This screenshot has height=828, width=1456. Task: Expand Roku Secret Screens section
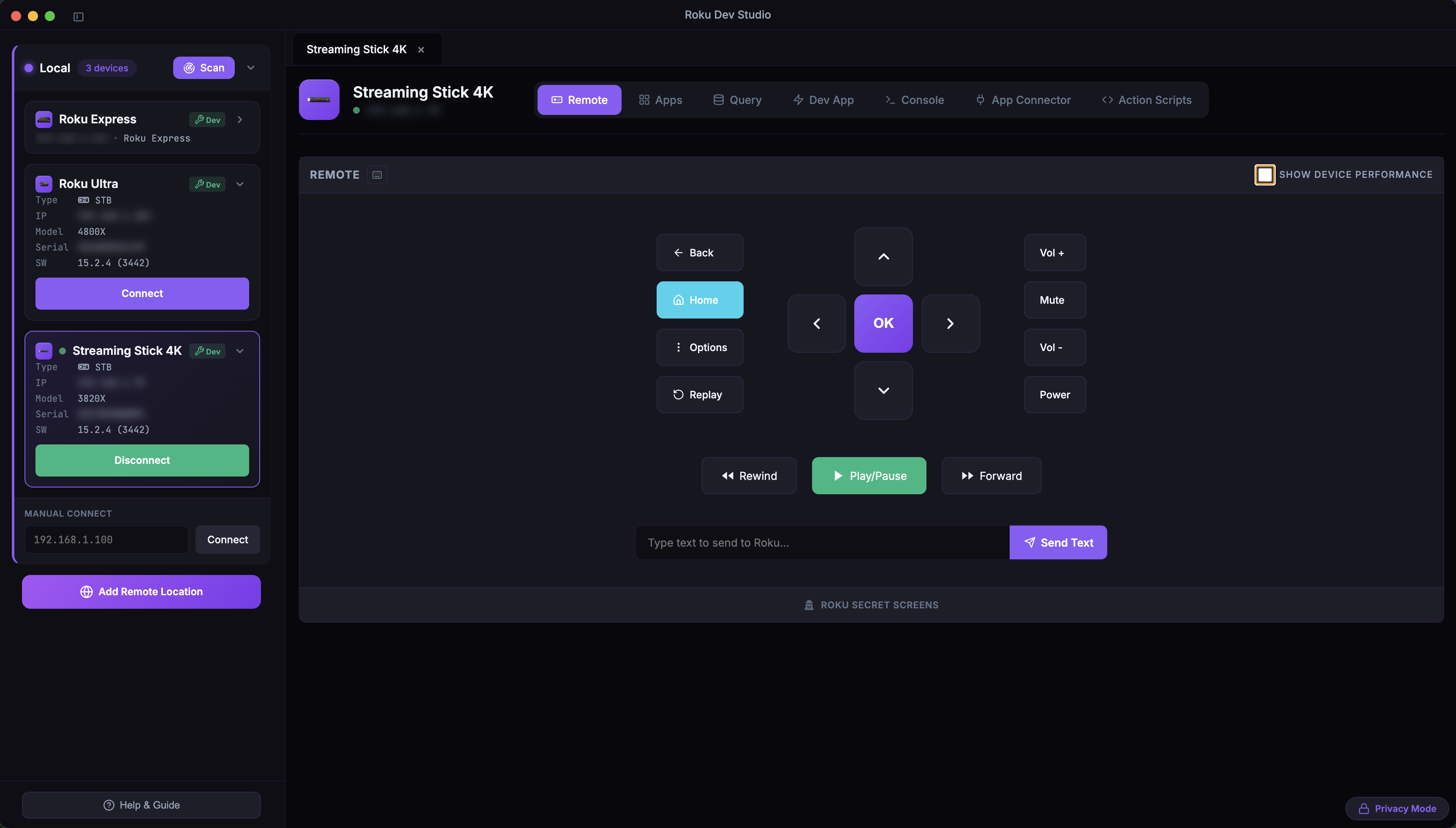coord(871,605)
